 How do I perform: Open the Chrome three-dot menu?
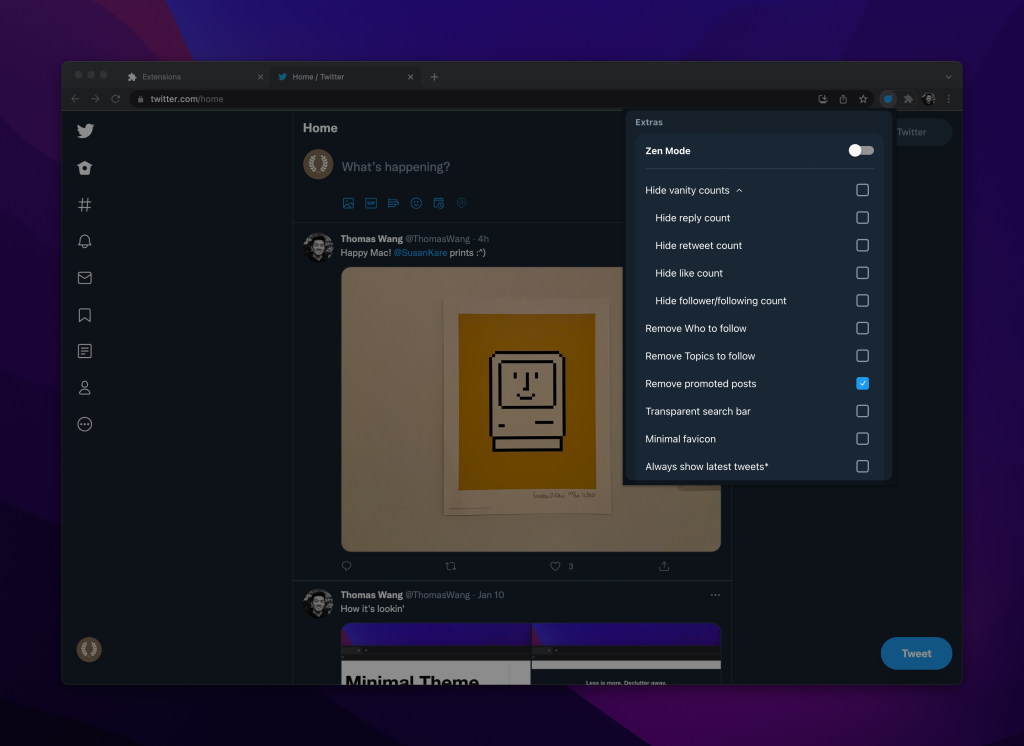click(x=949, y=99)
